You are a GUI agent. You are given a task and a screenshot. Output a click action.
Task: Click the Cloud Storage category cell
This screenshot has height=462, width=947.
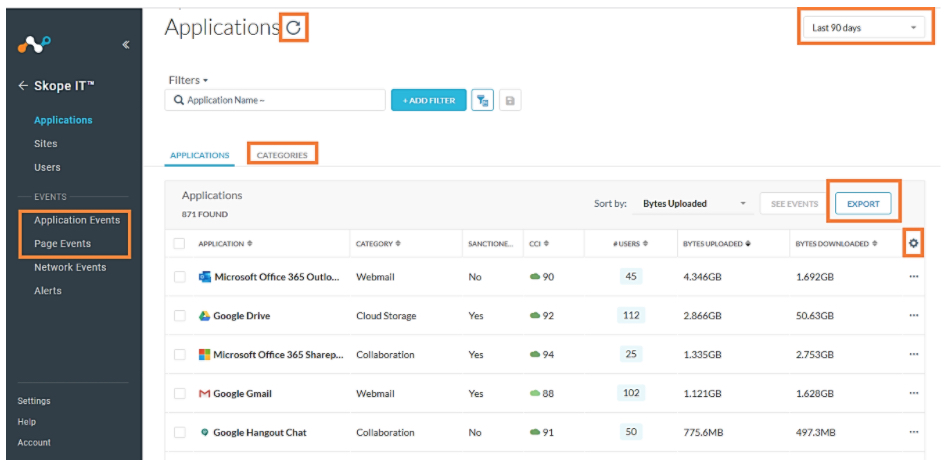386,316
